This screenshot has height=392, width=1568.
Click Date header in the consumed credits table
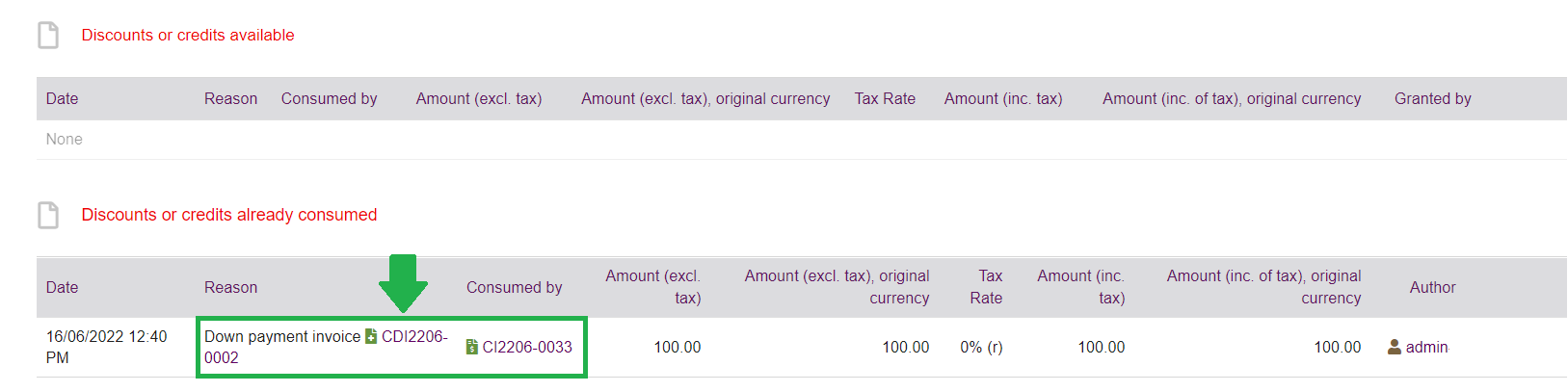click(62, 287)
